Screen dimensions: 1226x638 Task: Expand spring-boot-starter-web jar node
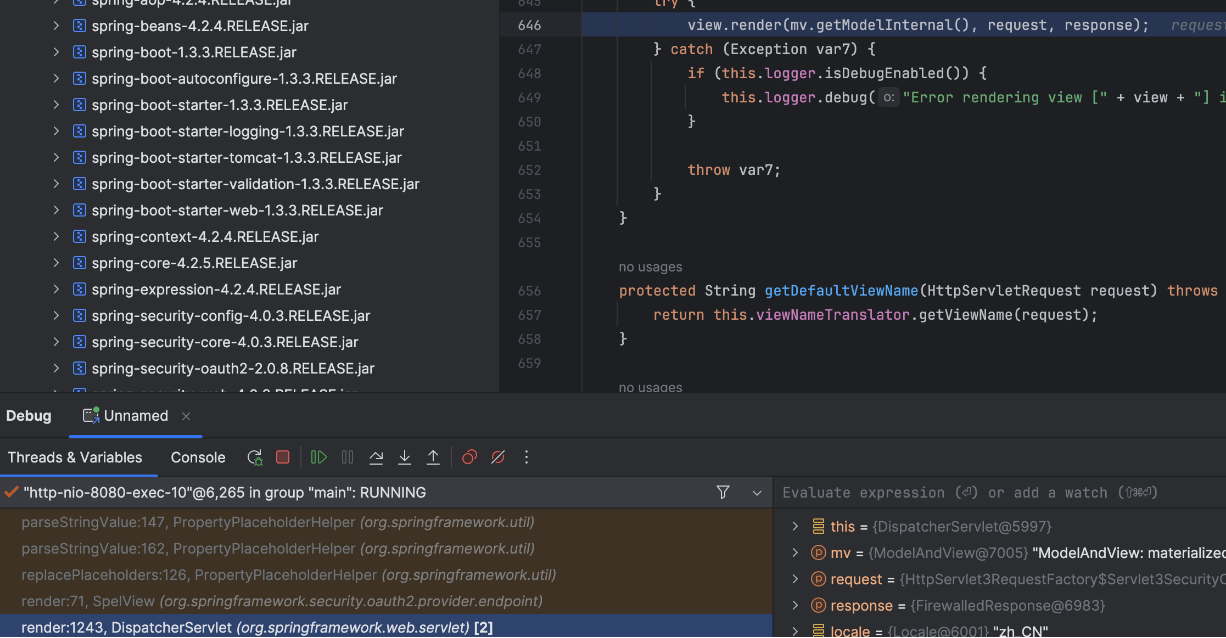coord(56,210)
